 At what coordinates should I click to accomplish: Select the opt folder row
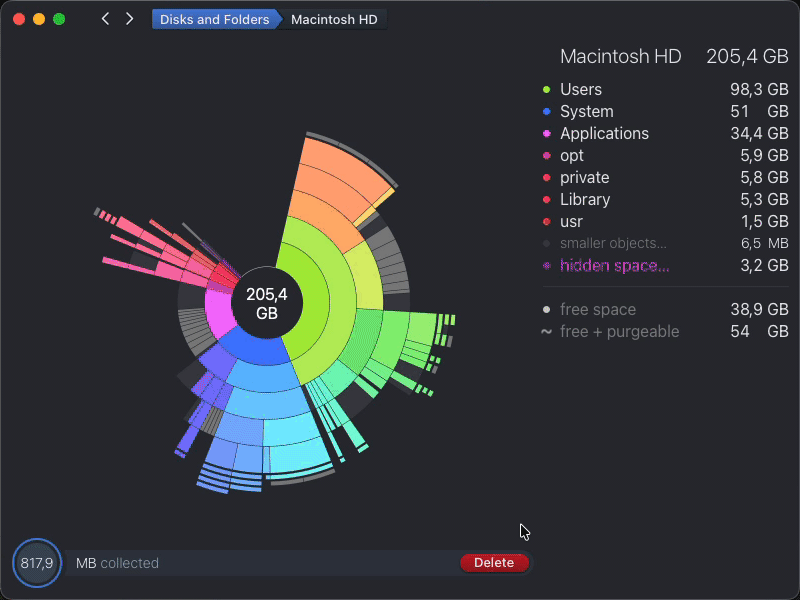[665, 155]
